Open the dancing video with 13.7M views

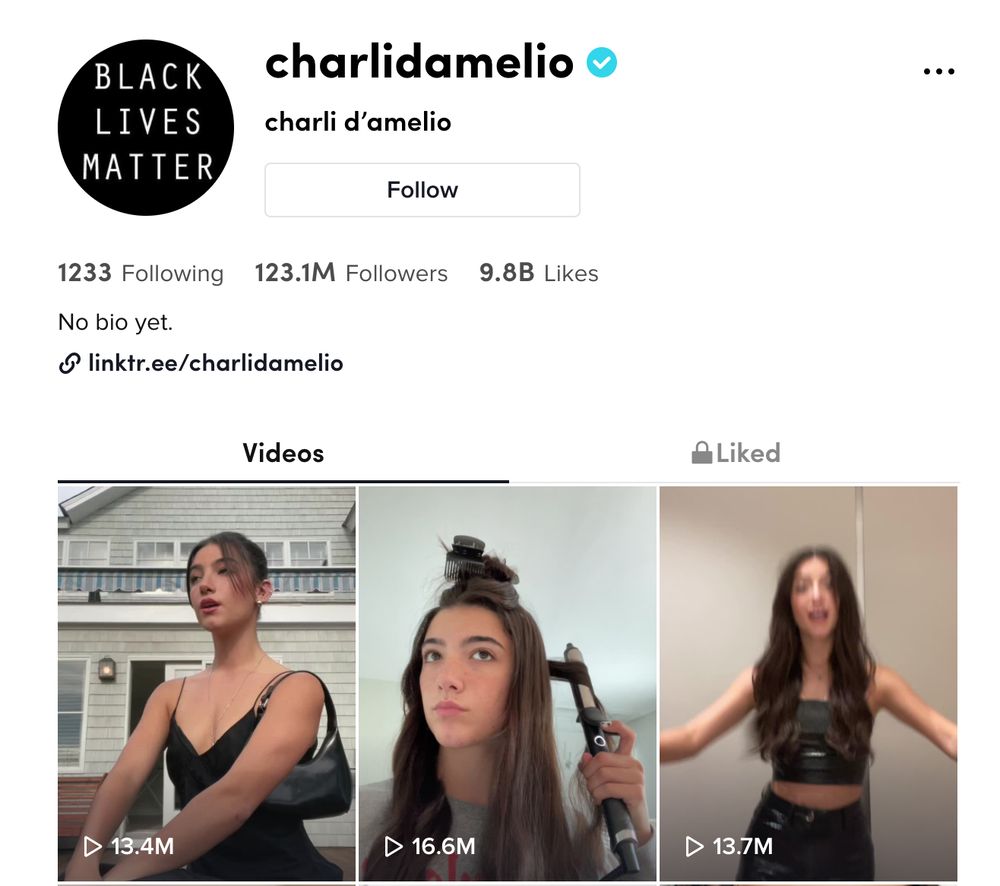809,683
